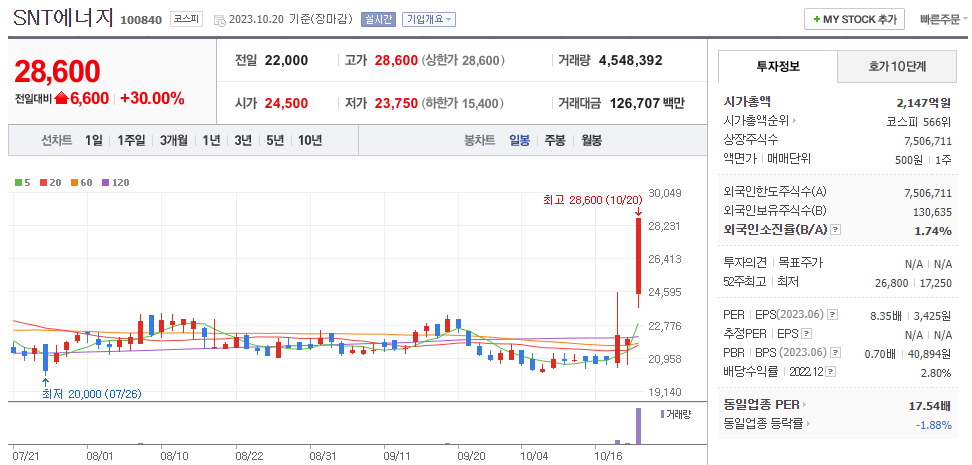Click the 상한가 28,600 limit text

point(462,61)
